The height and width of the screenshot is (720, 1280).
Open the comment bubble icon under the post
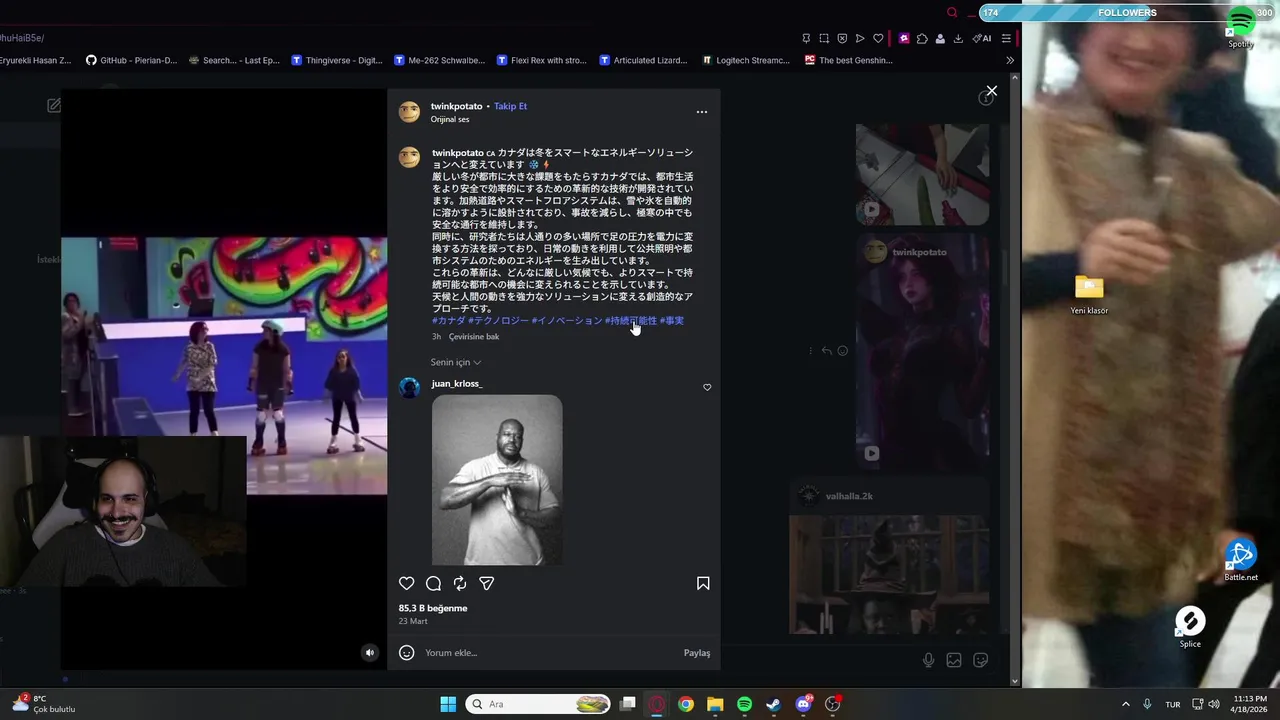[x=433, y=583]
